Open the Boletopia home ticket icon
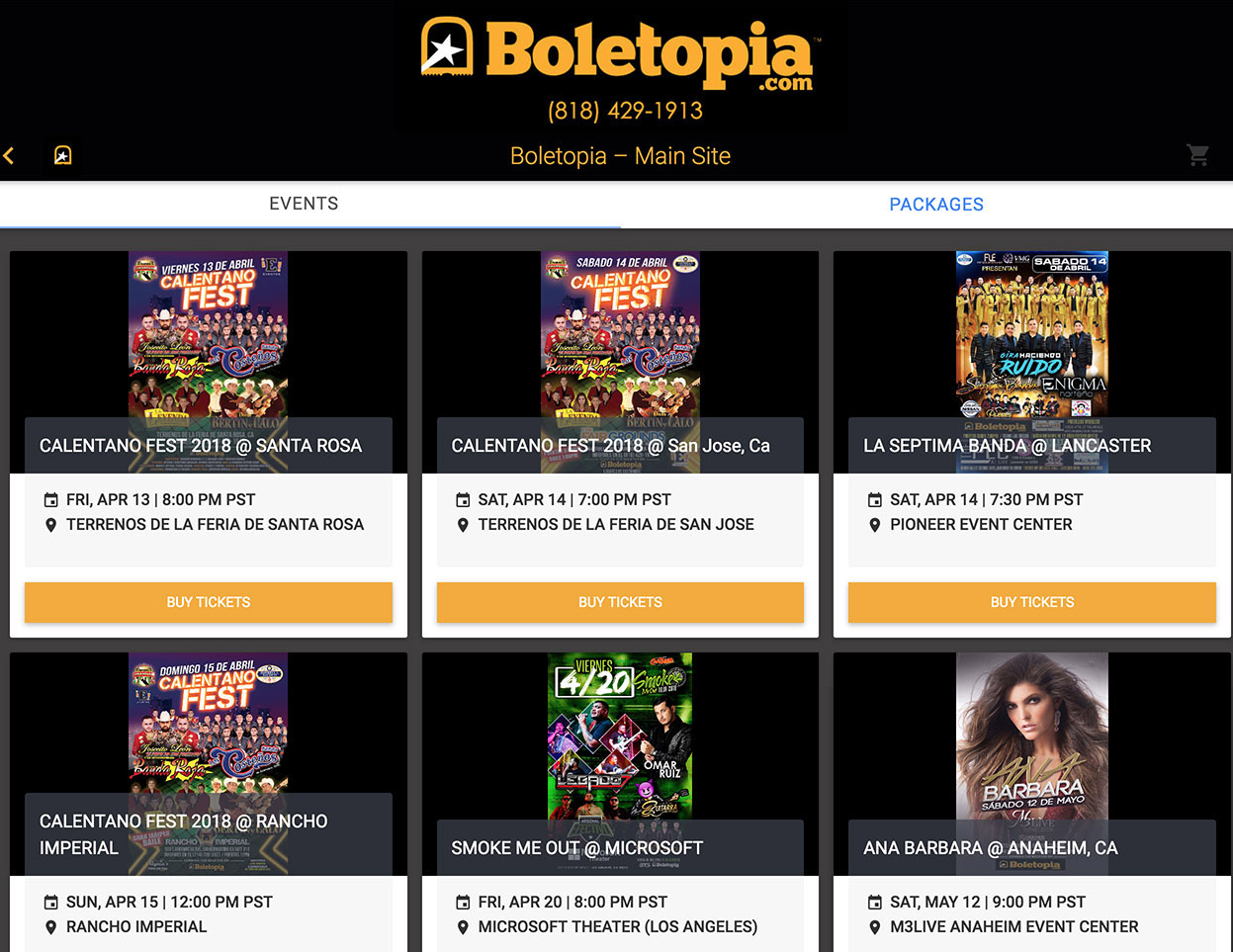Viewport: 1233px width, 952px height. click(x=62, y=155)
